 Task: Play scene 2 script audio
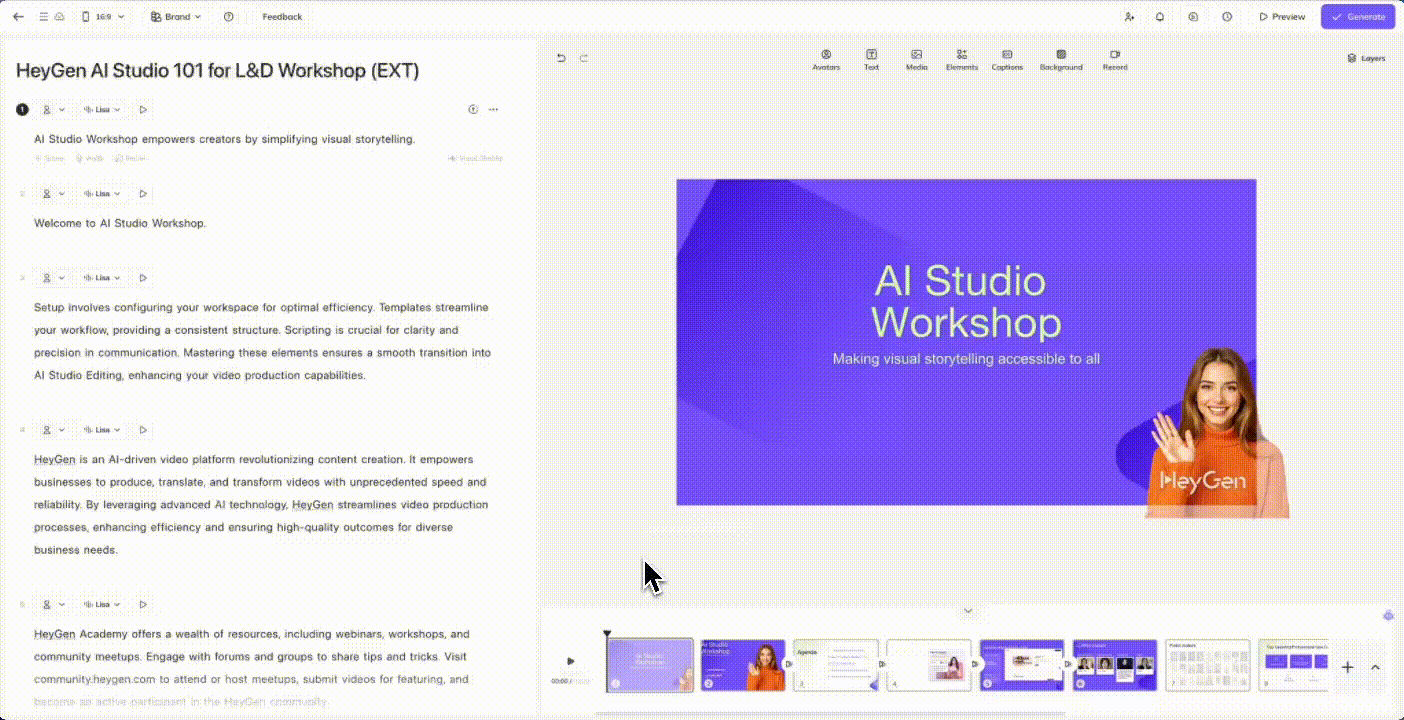[x=143, y=193]
